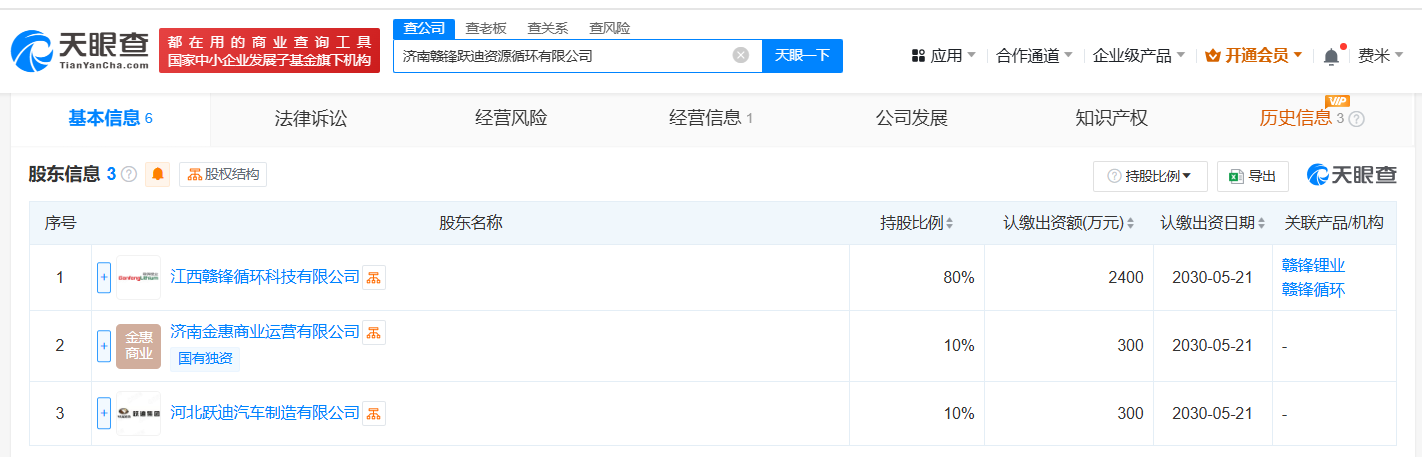Screen dimensions: 1422x457
Task: Open the 赣锋锂业 related link
Action: [1313, 266]
